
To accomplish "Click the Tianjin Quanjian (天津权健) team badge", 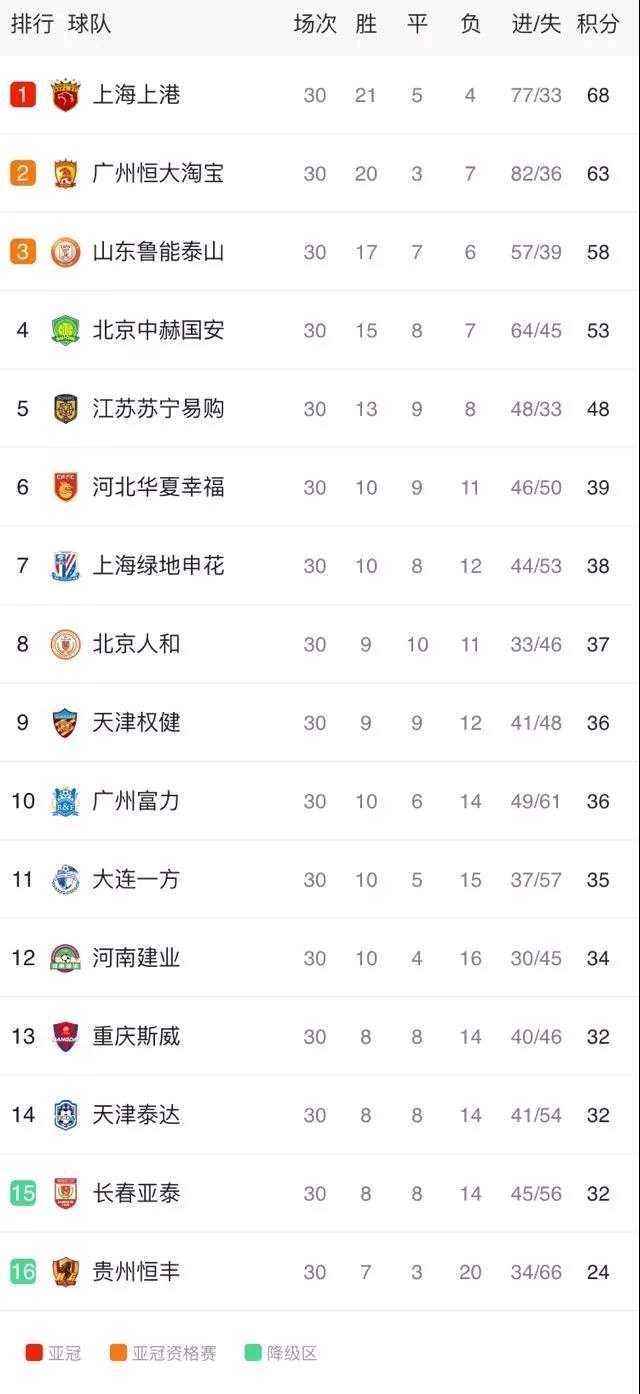I will [65, 723].
